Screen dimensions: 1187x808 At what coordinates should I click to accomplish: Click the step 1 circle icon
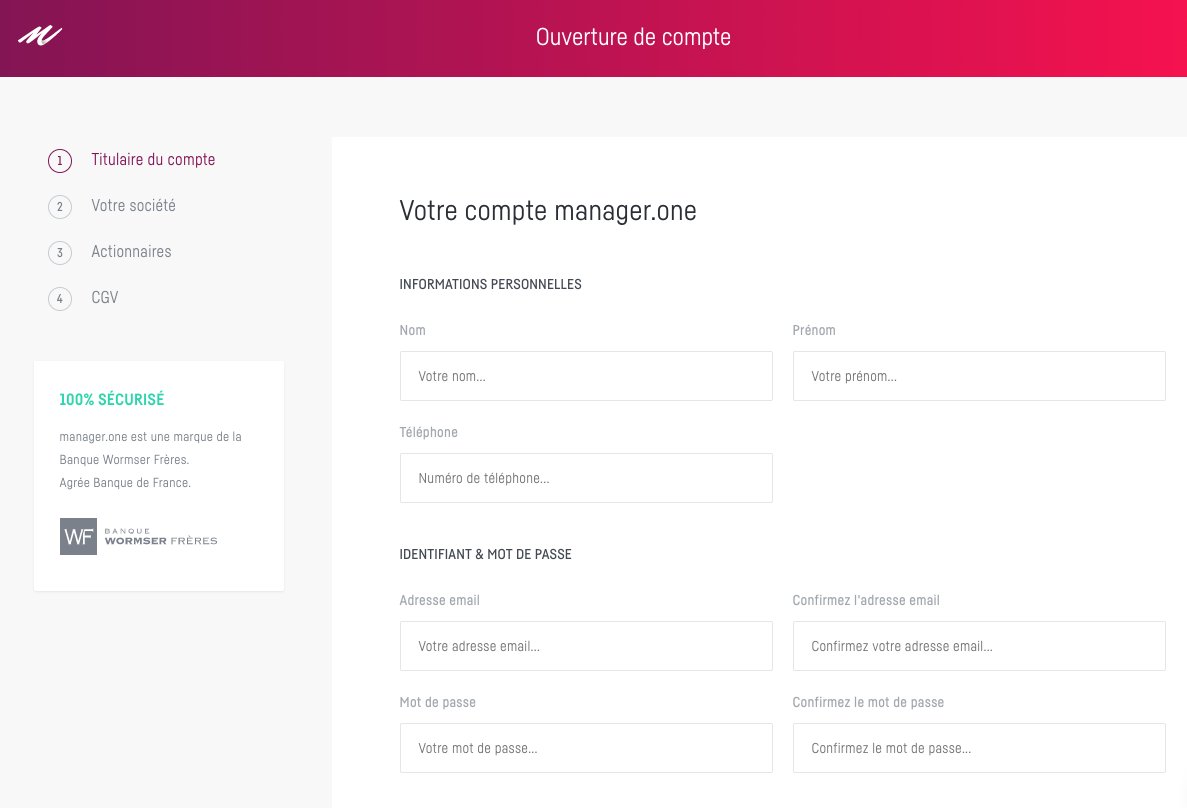(60, 161)
